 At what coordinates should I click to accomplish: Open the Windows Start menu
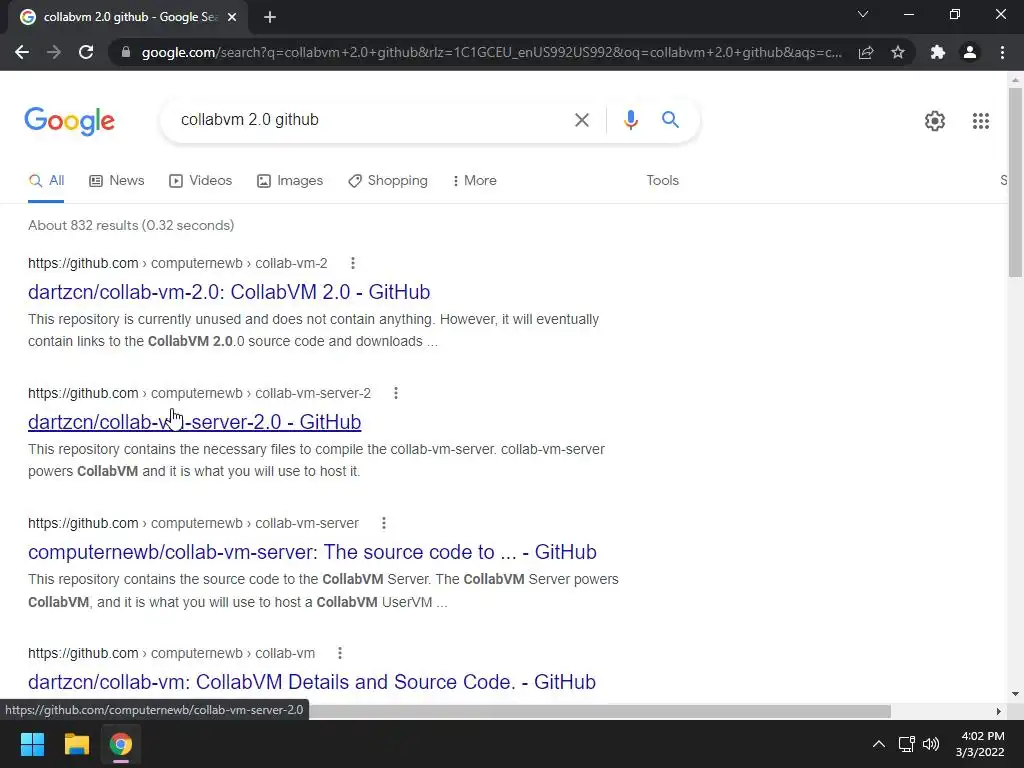pyautogui.click(x=32, y=744)
